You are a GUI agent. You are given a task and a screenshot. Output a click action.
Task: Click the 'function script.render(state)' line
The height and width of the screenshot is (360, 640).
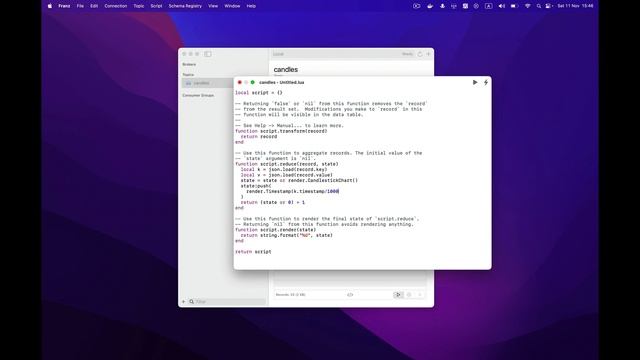(x=276, y=230)
